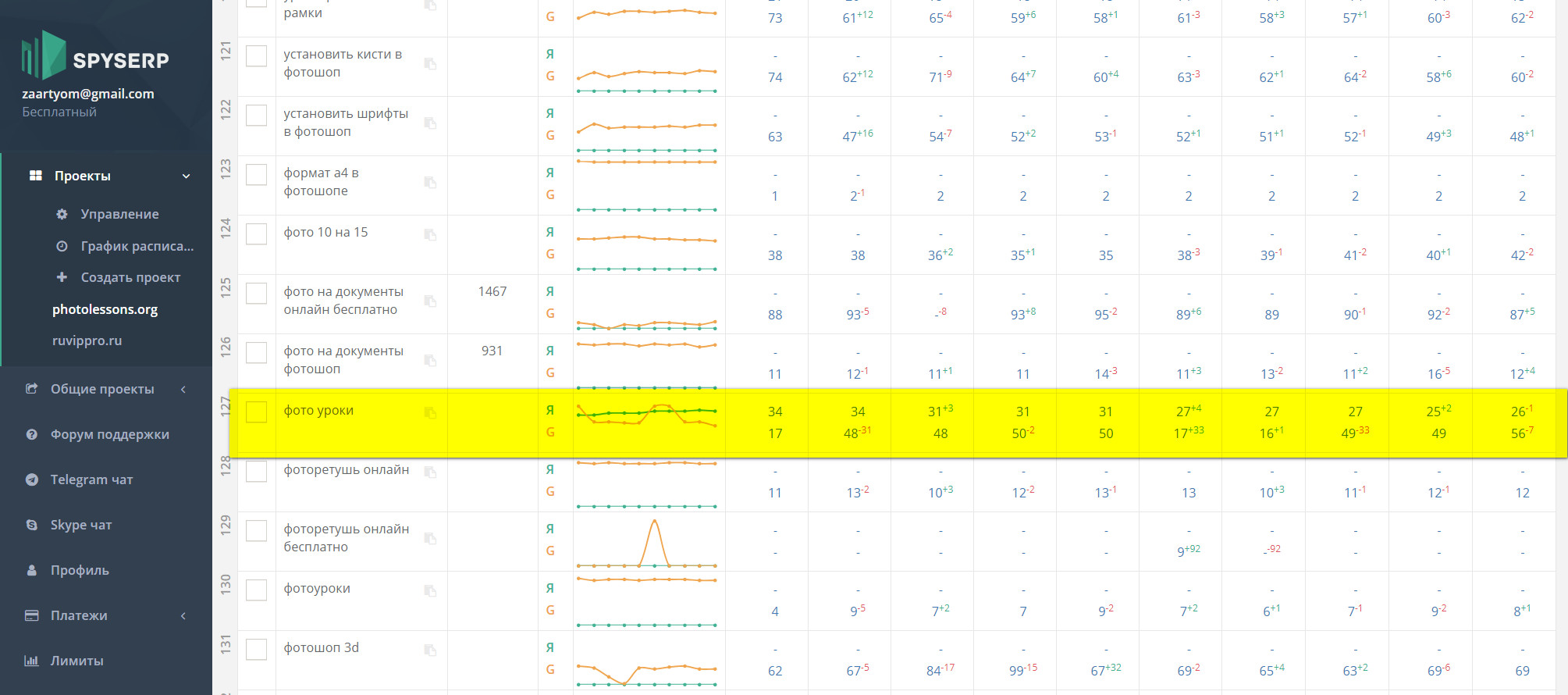
Task: Click the Форум поддержки question icon
Action: (31, 434)
